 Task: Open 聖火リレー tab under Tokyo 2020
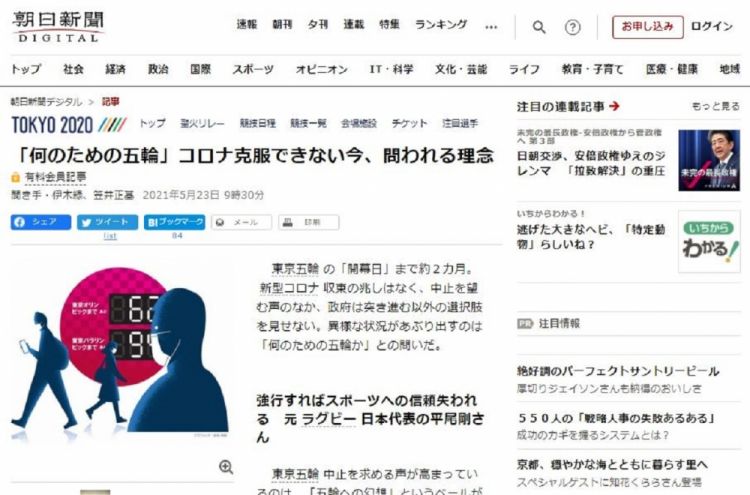point(202,123)
